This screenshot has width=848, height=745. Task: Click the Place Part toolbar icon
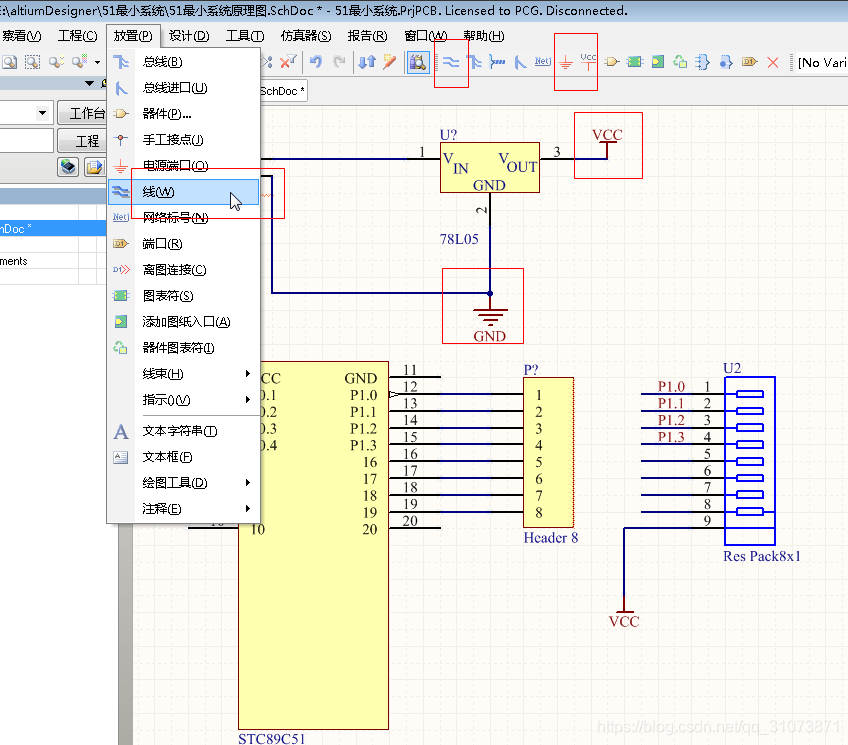611,62
